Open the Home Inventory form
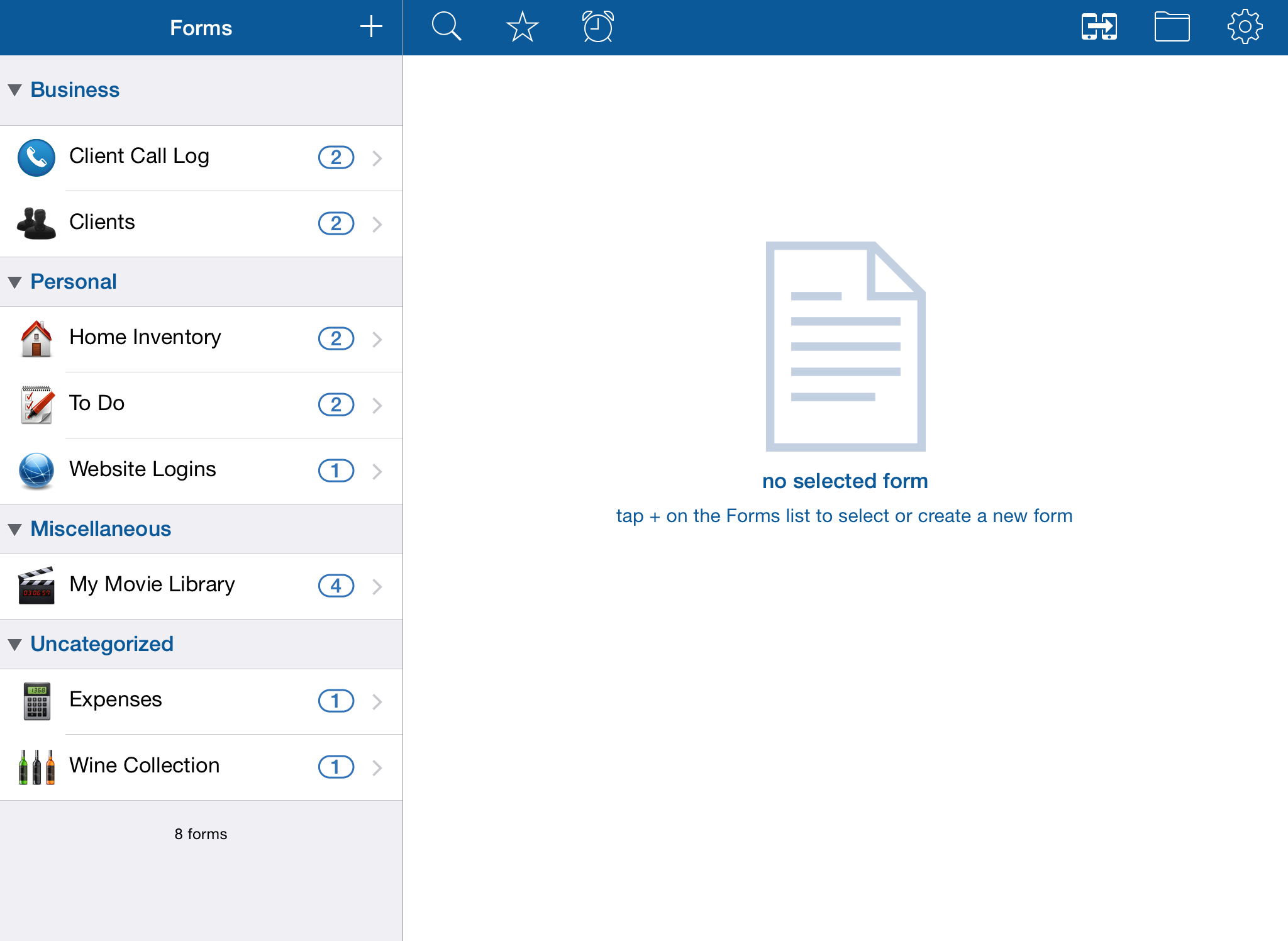 coord(145,338)
